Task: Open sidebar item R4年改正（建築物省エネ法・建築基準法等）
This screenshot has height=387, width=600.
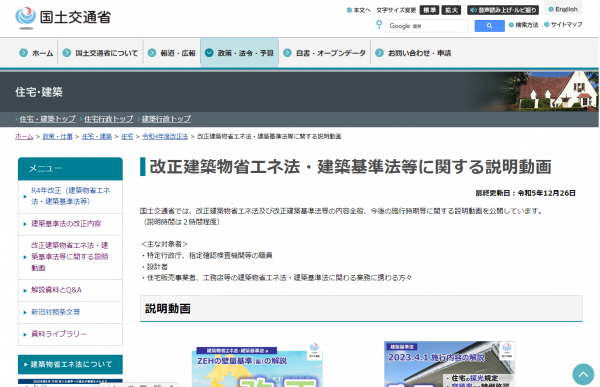Action: point(70,196)
